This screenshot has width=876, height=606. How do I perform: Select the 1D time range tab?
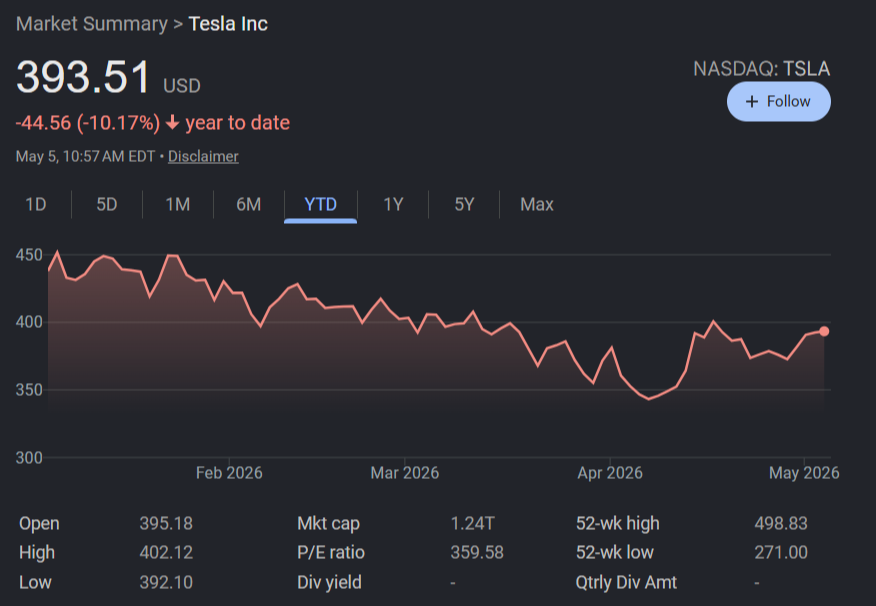(x=36, y=204)
